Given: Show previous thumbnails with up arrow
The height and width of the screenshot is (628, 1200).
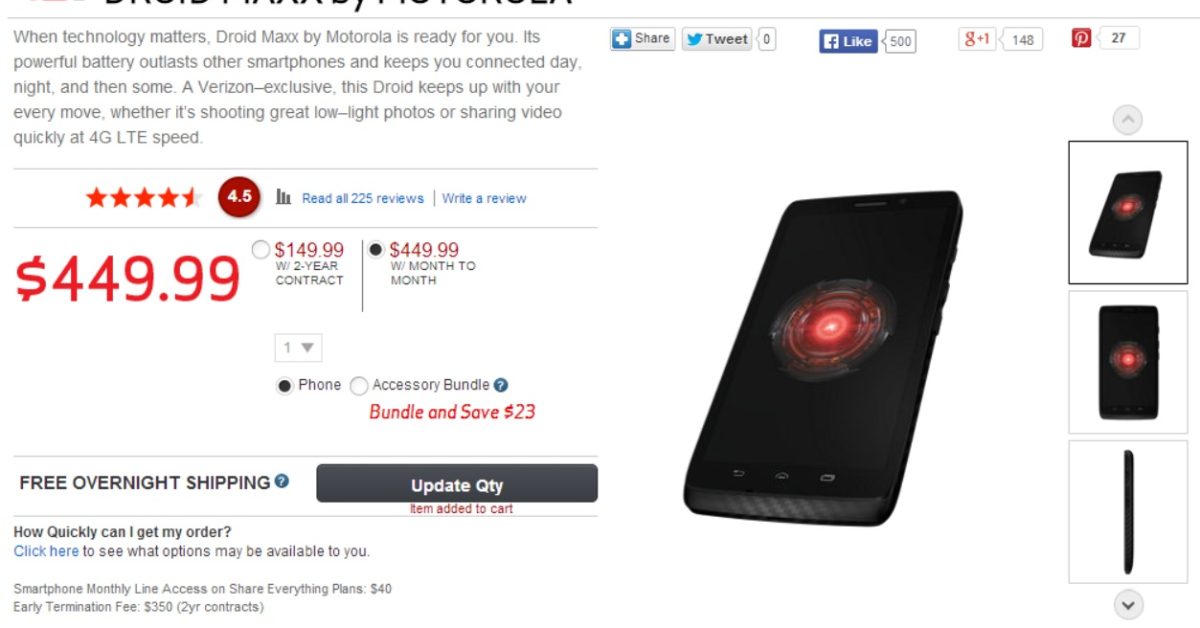Looking at the screenshot, I should (1128, 120).
